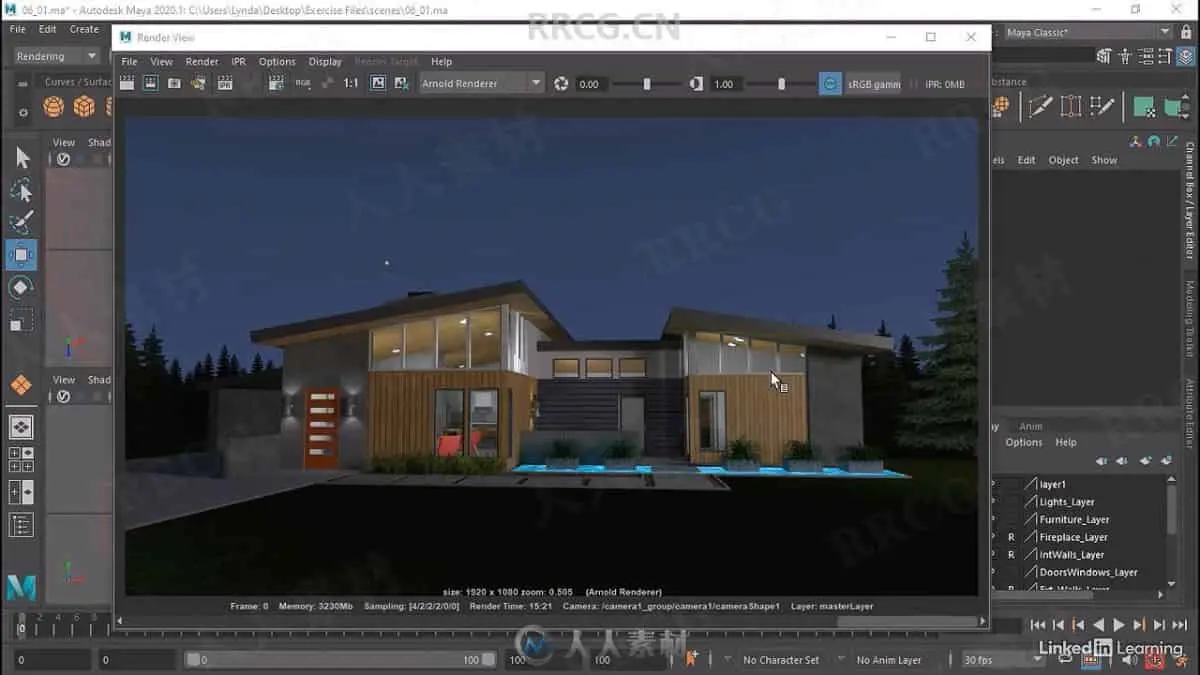Adjust the gamma slider in Render View
Screen dimensions: 1200x675
click(x=781, y=84)
